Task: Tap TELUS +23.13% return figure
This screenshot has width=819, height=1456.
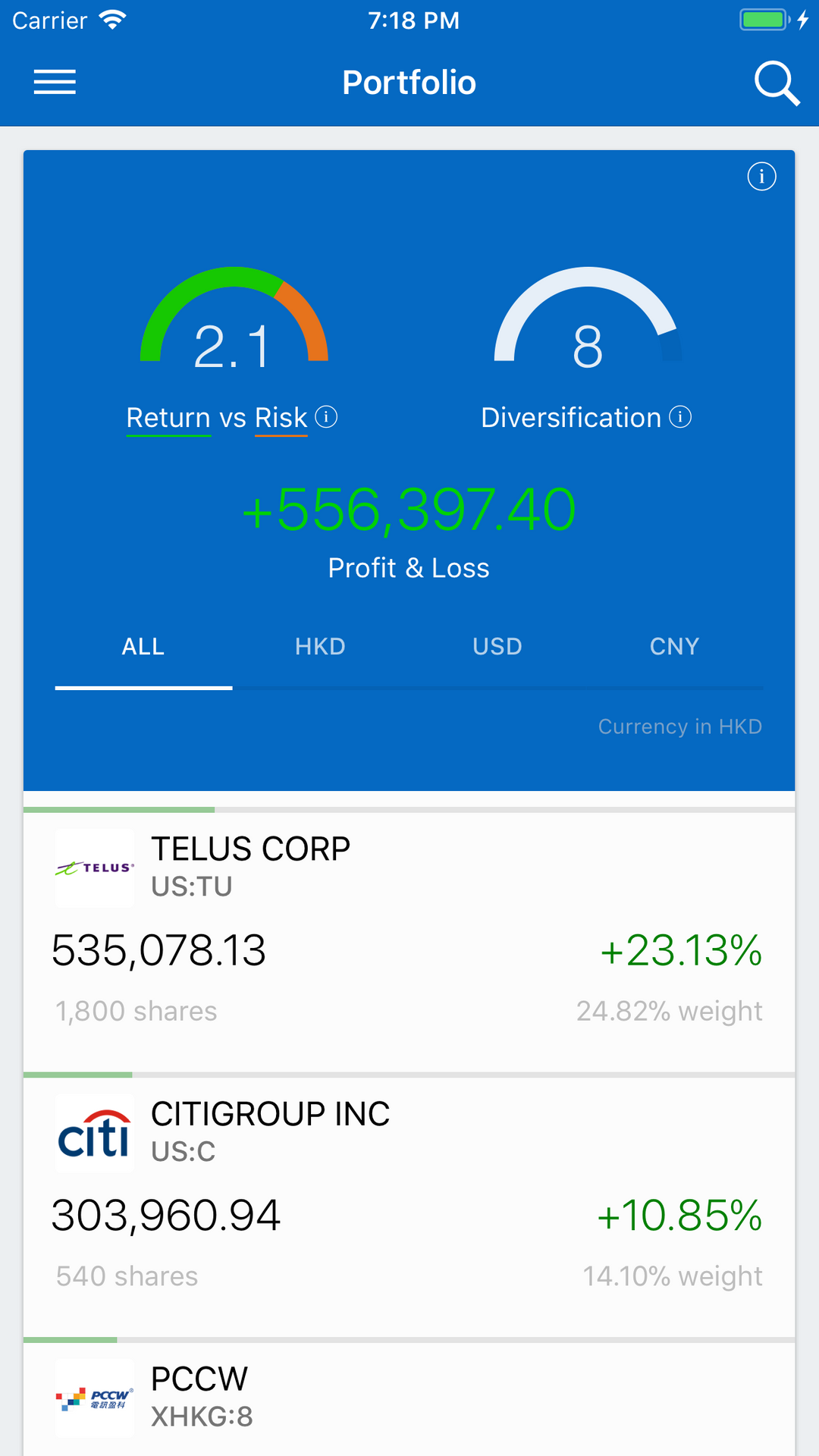Action: click(x=681, y=950)
